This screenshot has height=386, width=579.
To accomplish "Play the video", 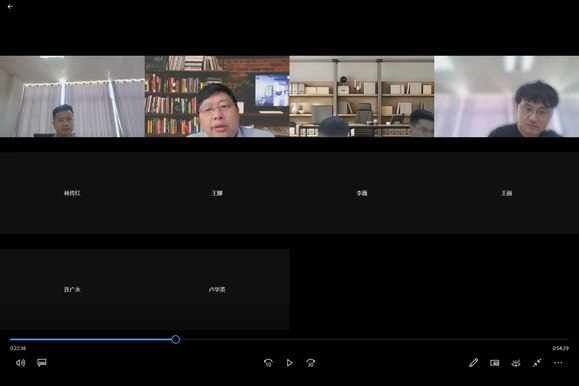I will (290, 363).
